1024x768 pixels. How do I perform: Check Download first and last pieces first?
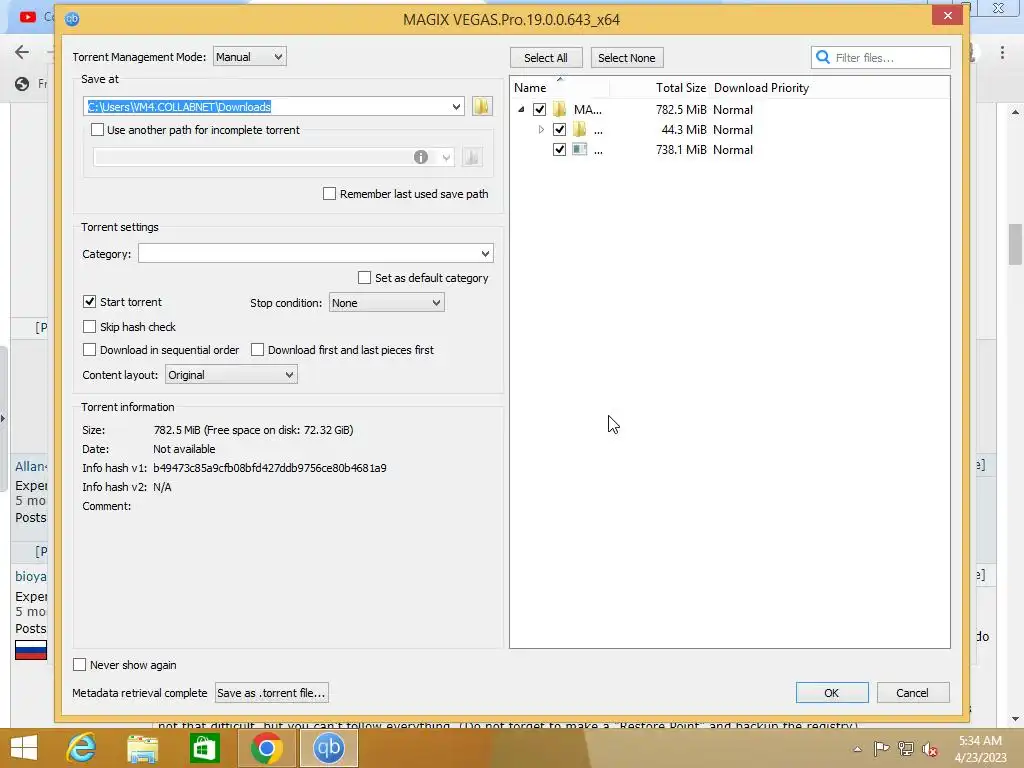(x=257, y=349)
